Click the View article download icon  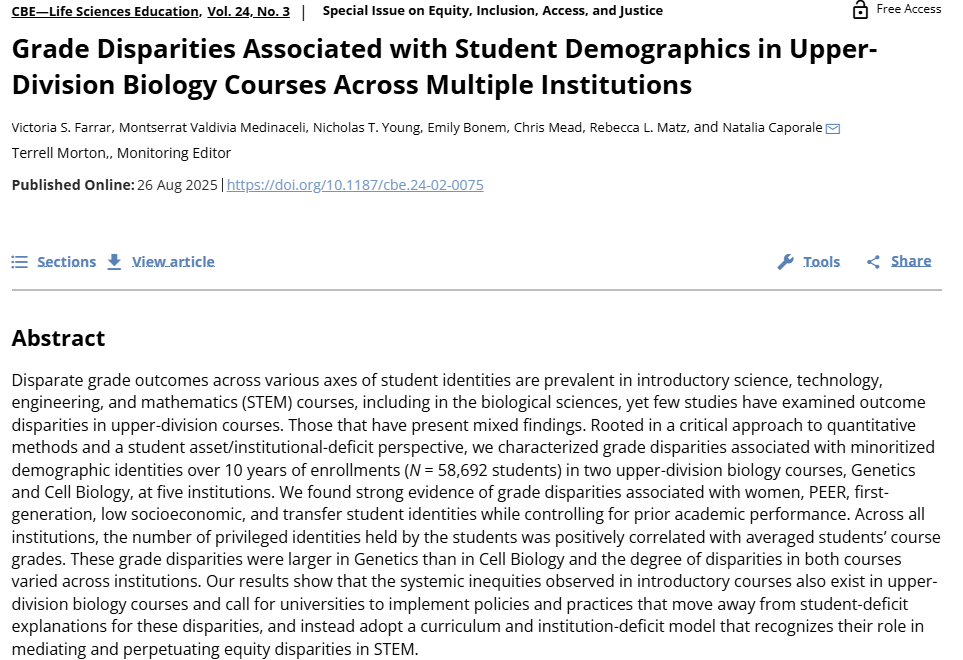tap(114, 261)
